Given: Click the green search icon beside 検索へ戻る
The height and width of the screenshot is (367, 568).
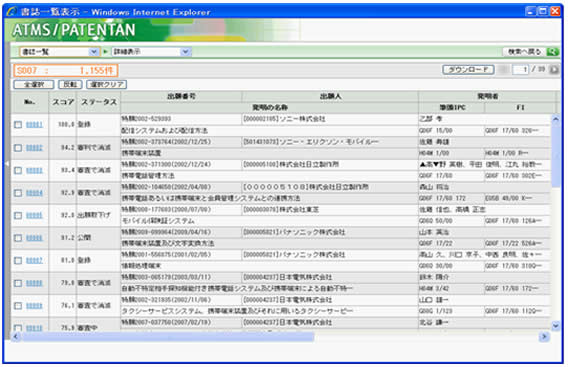Looking at the screenshot, I should coord(553,52).
